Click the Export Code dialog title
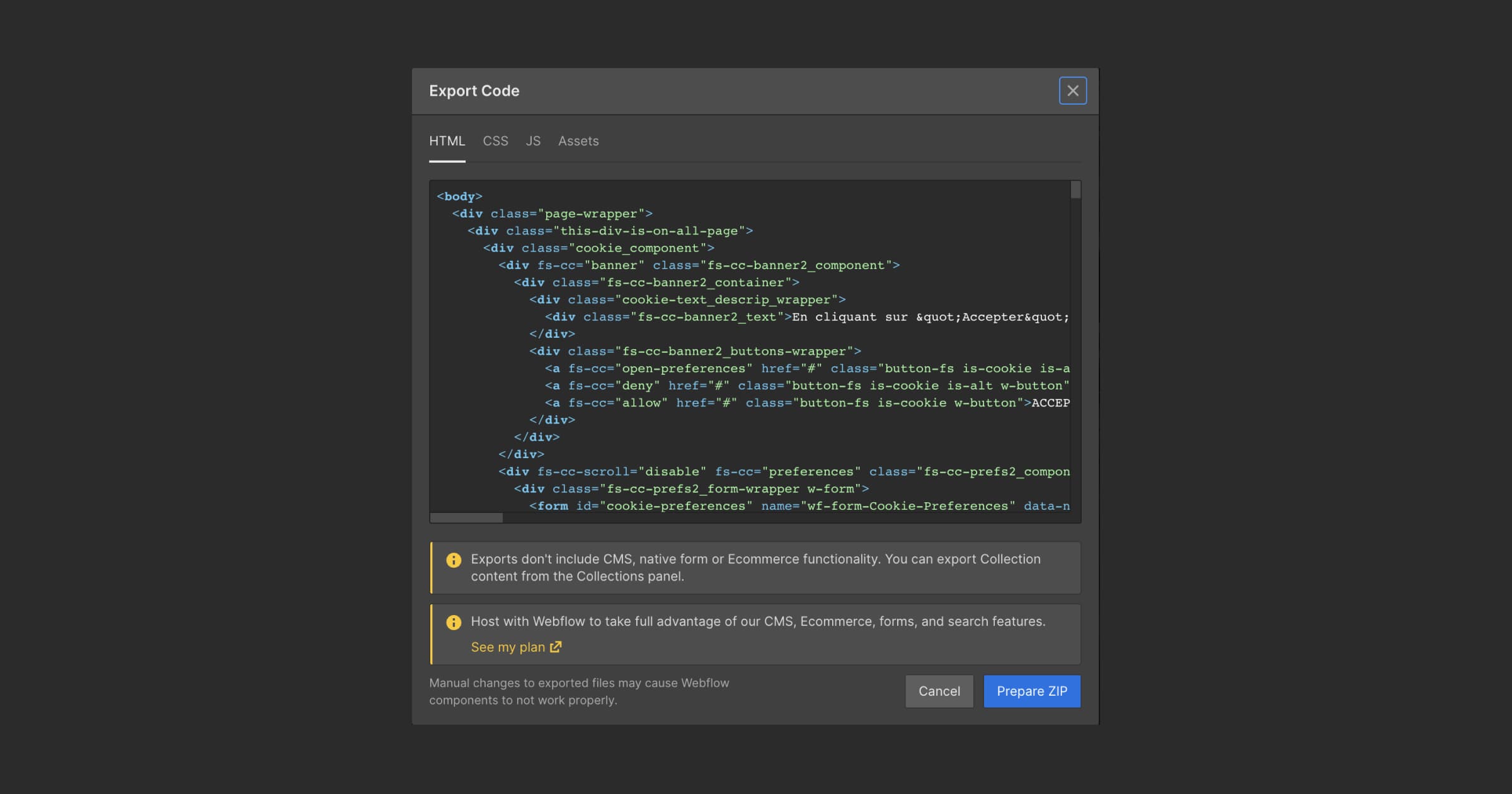Screen dimensions: 1512x794 click(x=474, y=91)
